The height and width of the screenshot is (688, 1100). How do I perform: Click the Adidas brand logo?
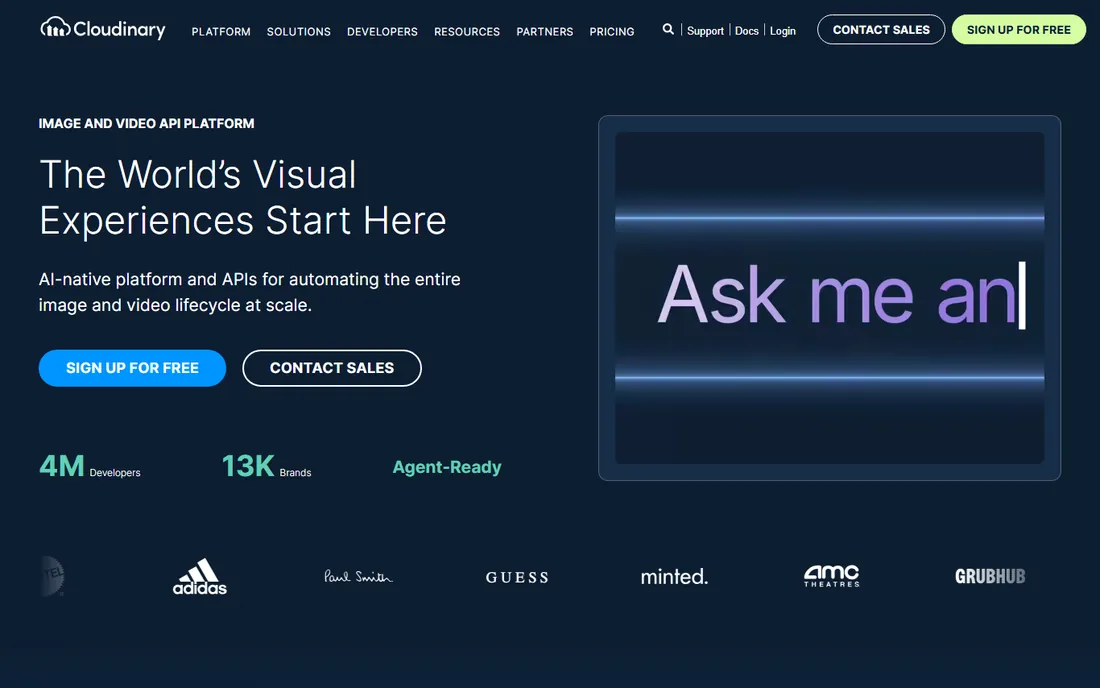[200, 576]
